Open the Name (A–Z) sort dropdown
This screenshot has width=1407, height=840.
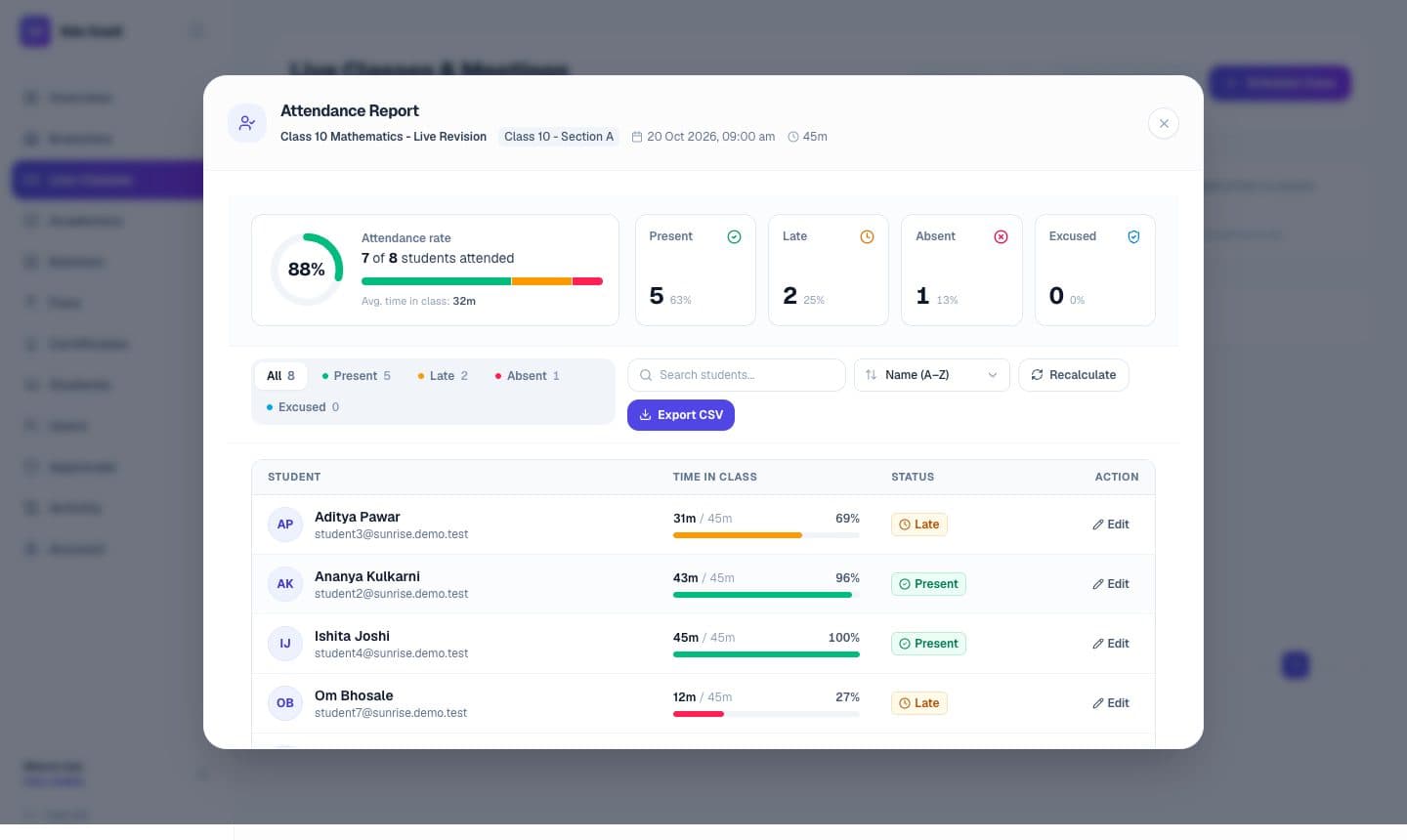932,375
